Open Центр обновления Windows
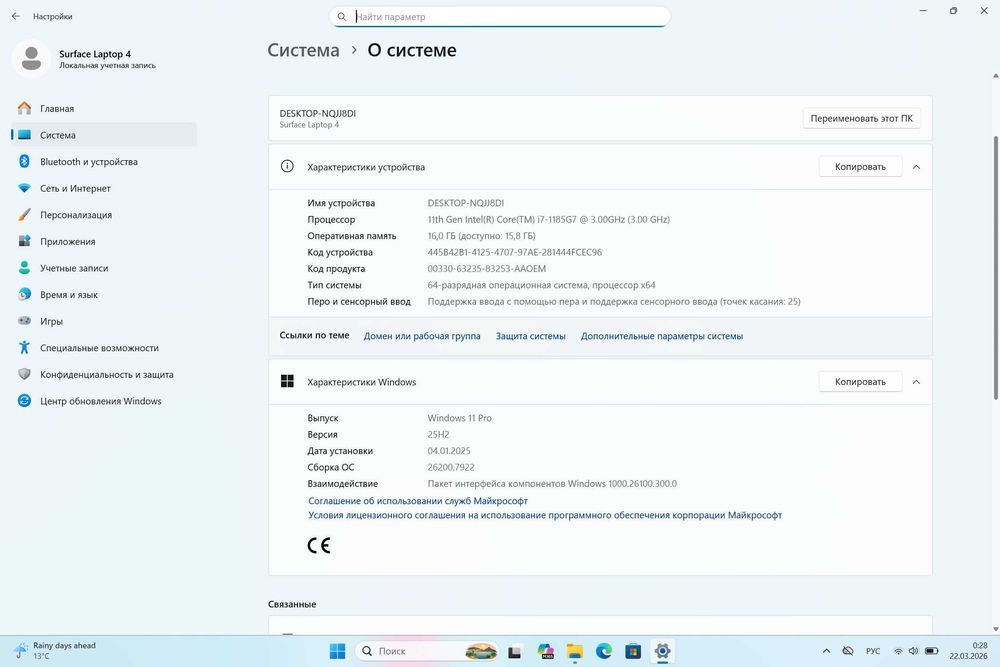 pyautogui.click(x=104, y=401)
